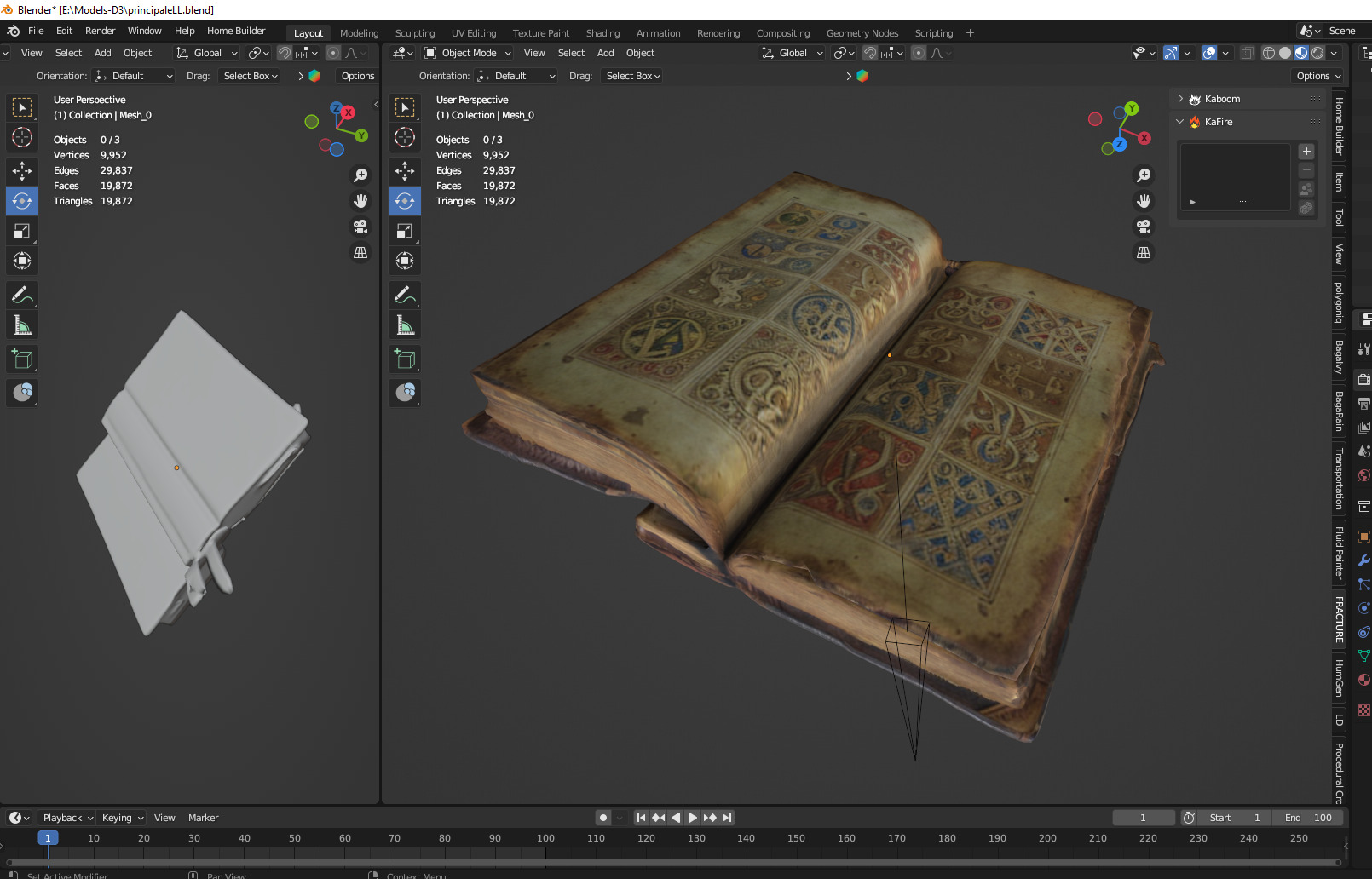This screenshot has height=879, width=1372.
Task: Click the Start frame field
Action: pos(1233,818)
